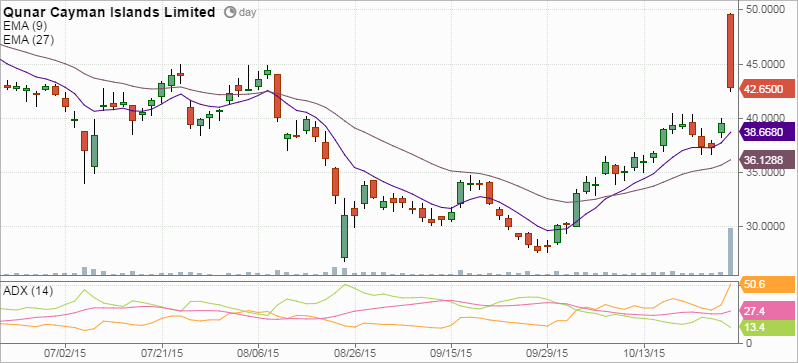Click the clock icon next to day

click(x=230, y=12)
